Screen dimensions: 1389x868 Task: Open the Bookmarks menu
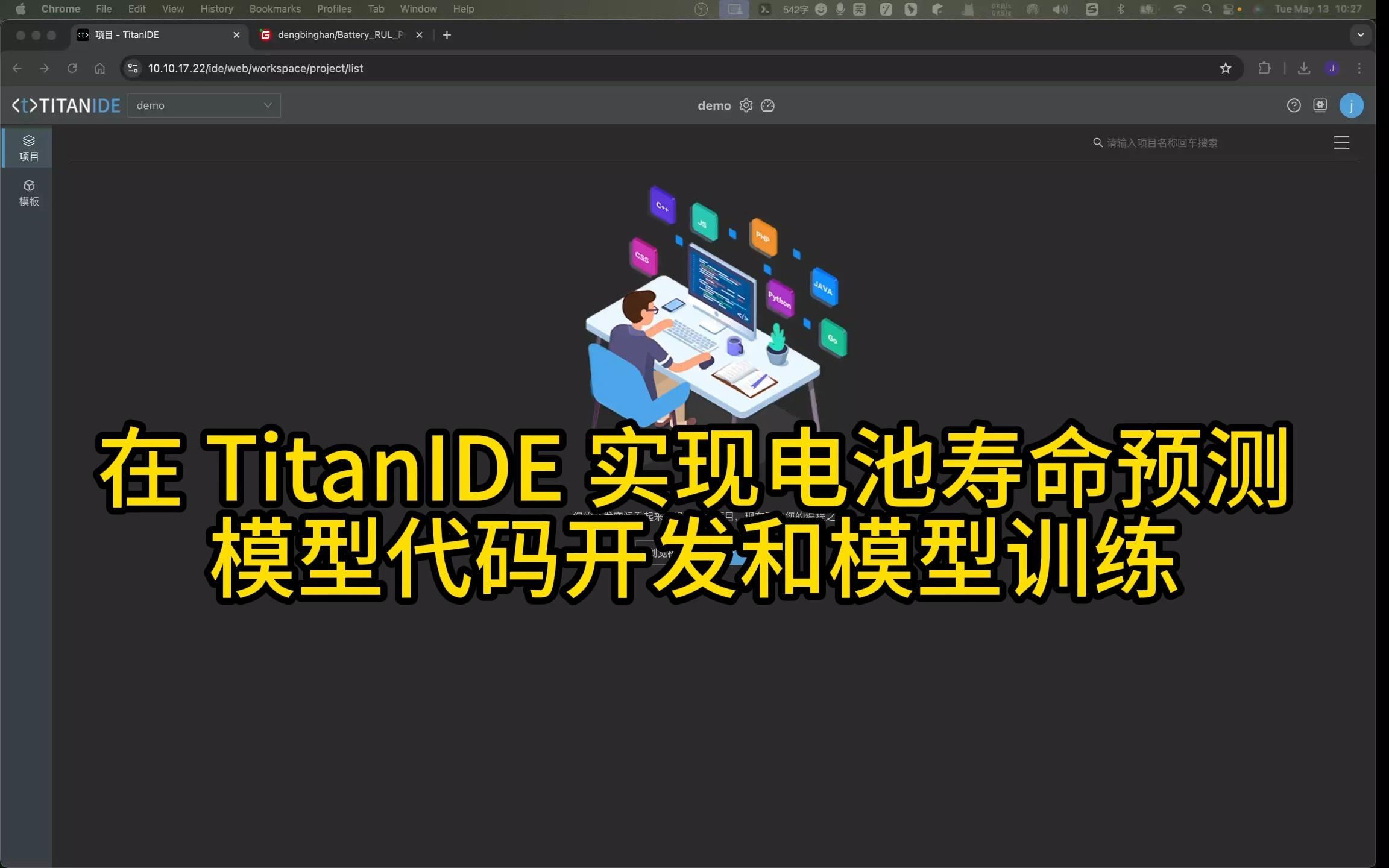pyautogui.click(x=275, y=9)
